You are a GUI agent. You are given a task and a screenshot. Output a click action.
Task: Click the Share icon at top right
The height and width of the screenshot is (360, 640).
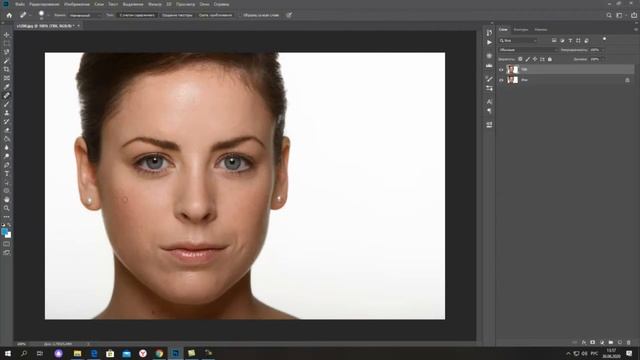click(634, 15)
